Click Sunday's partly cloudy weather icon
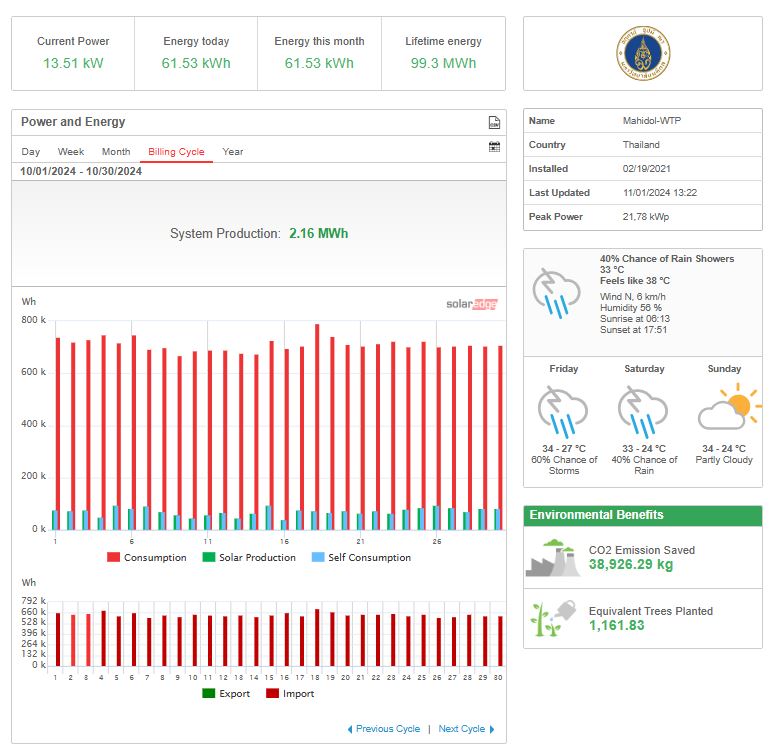This screenshot has height=755, width=777. [724, 411]
